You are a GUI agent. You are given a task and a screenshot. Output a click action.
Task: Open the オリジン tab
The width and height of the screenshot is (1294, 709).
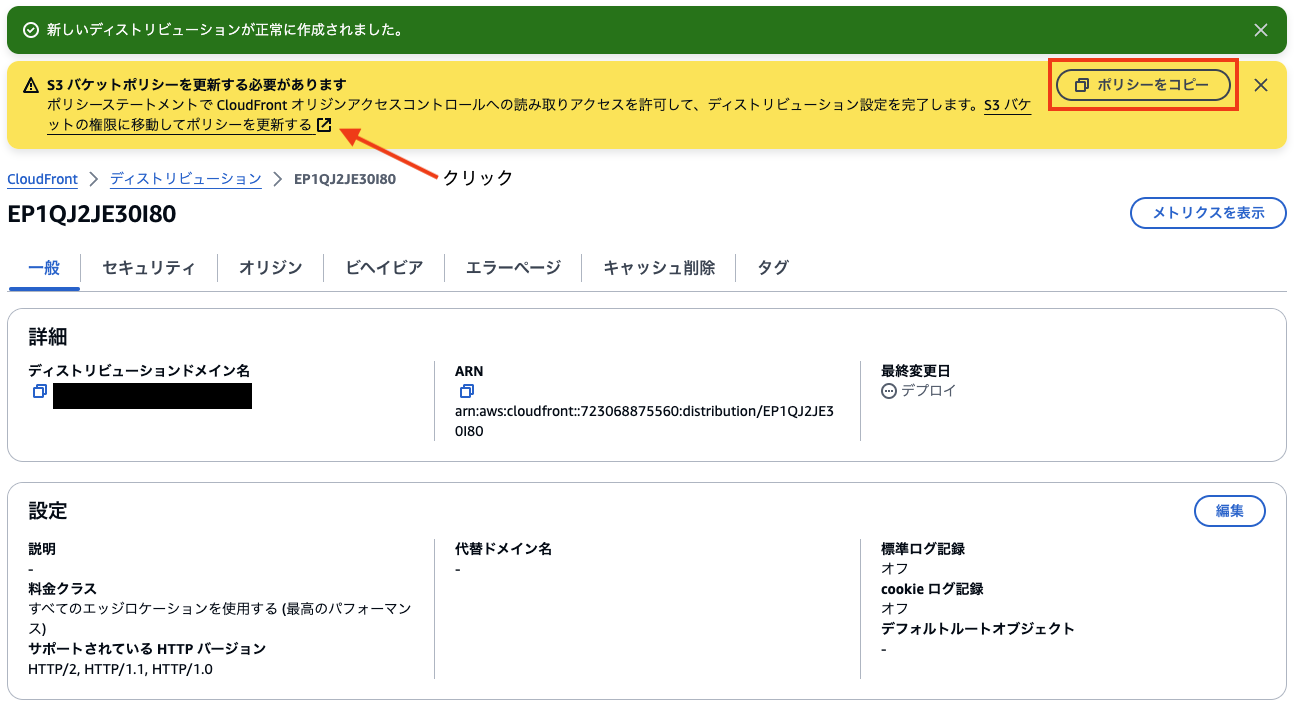pos(270,268)
